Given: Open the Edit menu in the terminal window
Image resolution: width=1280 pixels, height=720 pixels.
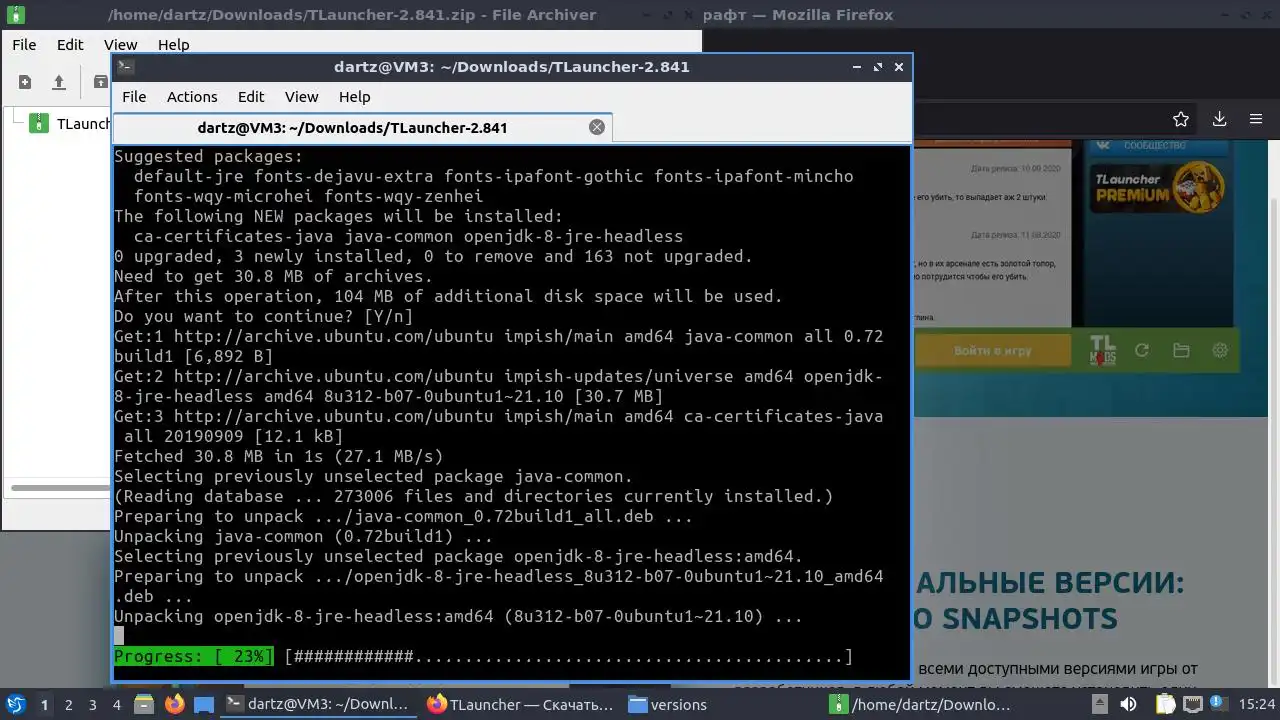Looking at the screenshot, I should point(251,97).
